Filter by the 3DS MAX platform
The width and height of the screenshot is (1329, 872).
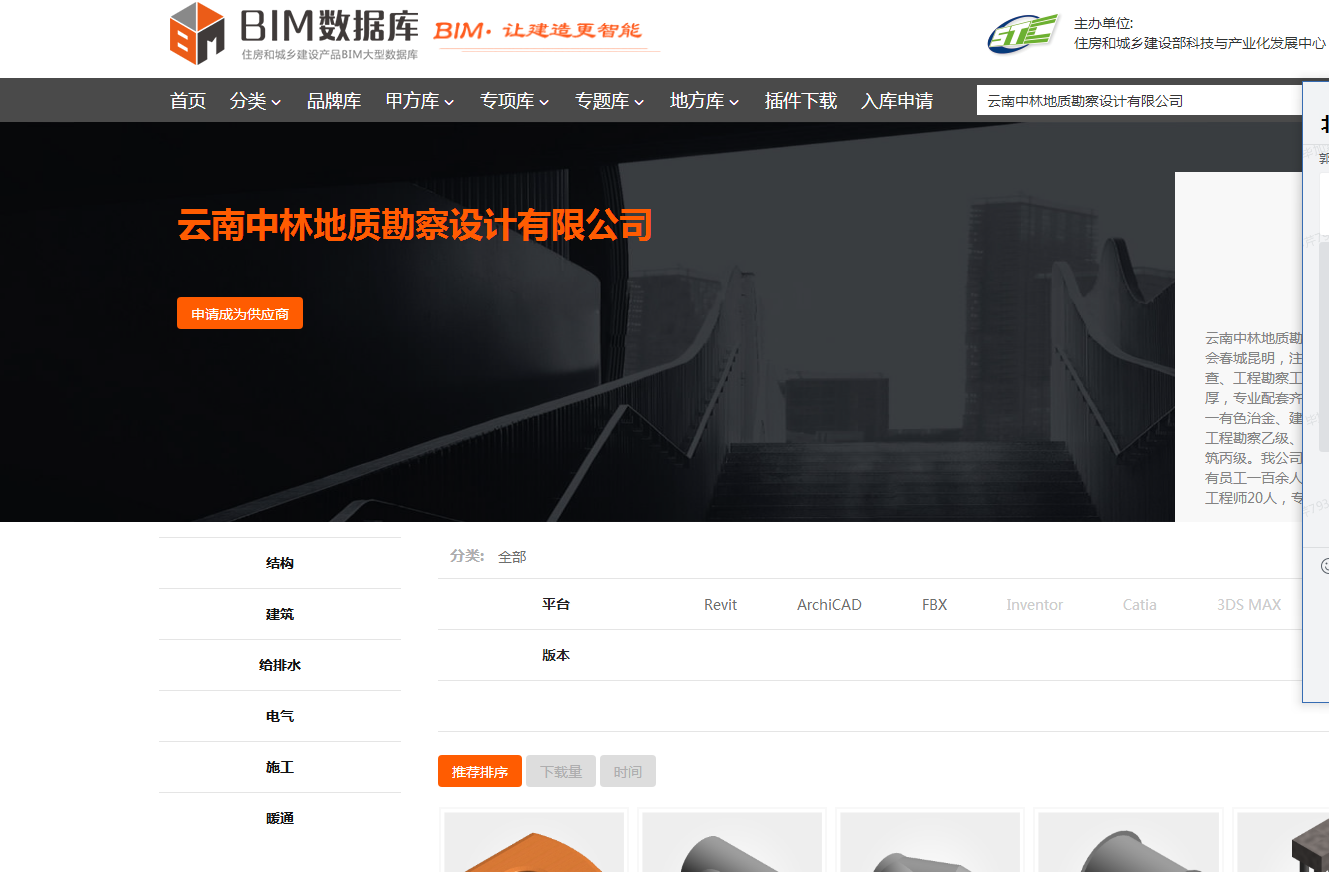1249,605
